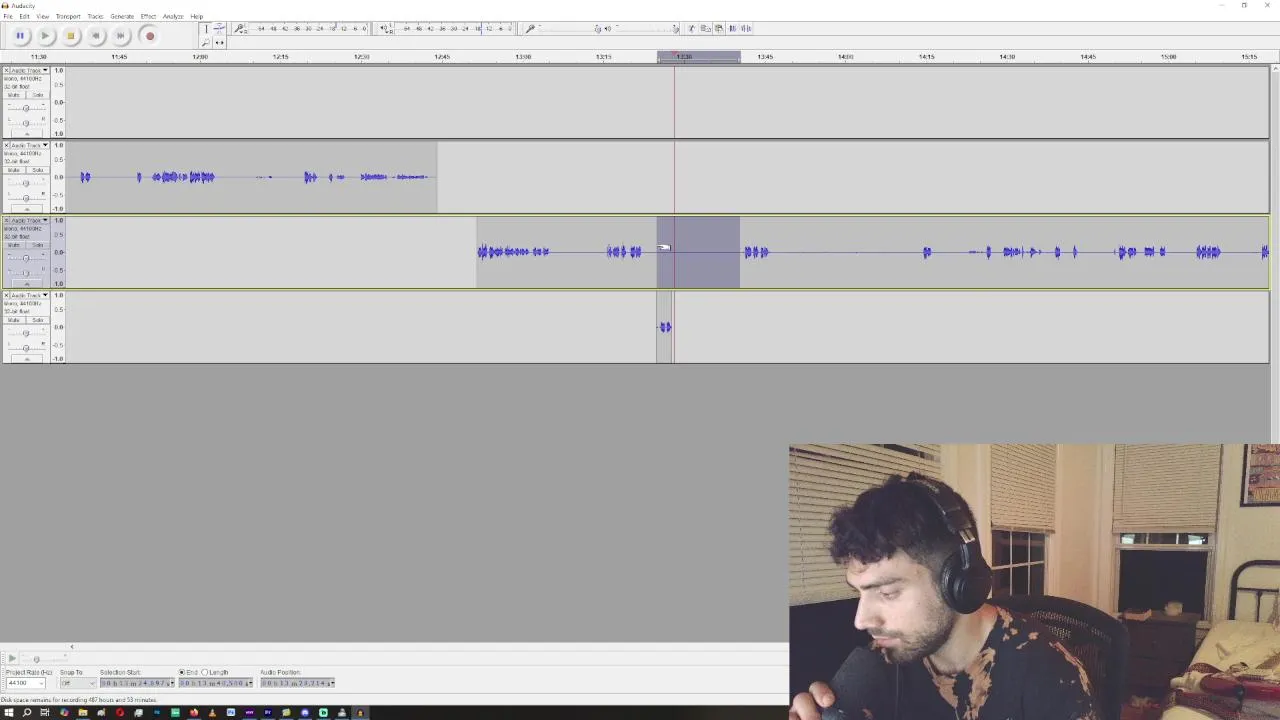Click the Audio Position time field
The width and height of the screenshot is (1280, 720).
pyautogui.click(x=297, y=683)
